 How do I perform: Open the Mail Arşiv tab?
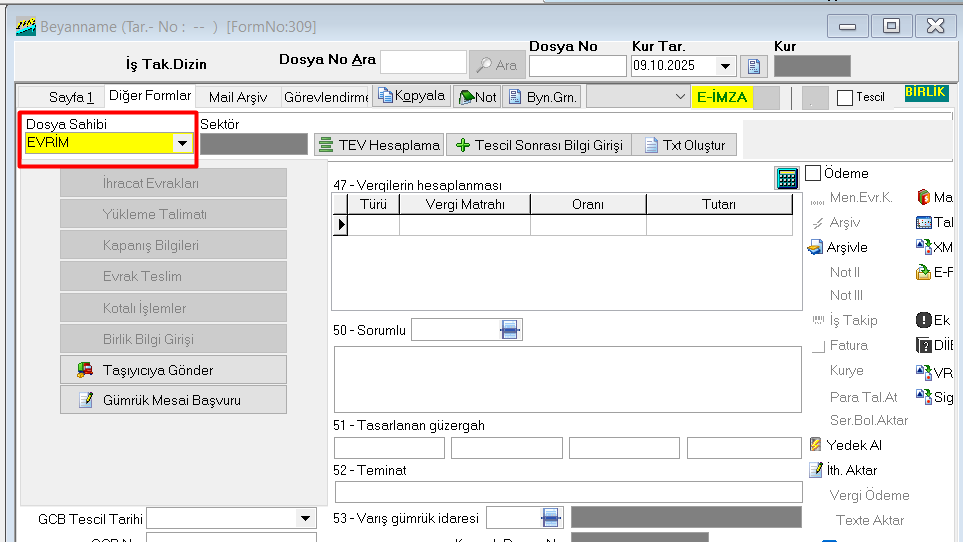(x=237, y=97)
